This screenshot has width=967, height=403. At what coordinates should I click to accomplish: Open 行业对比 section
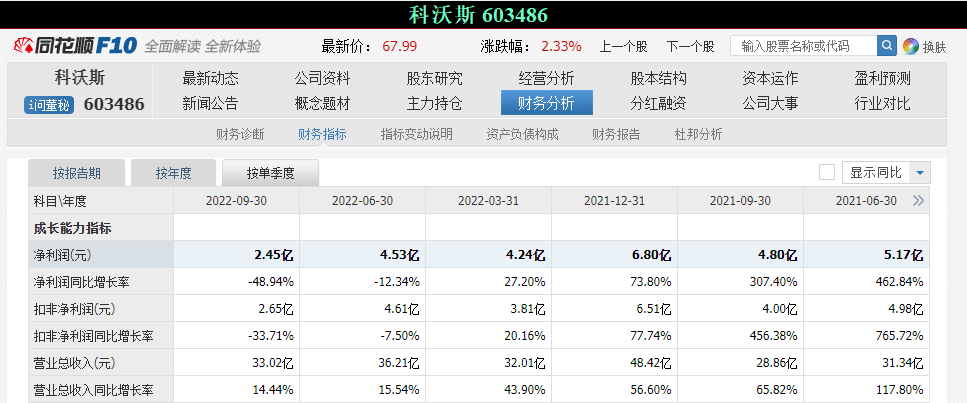(882, 103)
